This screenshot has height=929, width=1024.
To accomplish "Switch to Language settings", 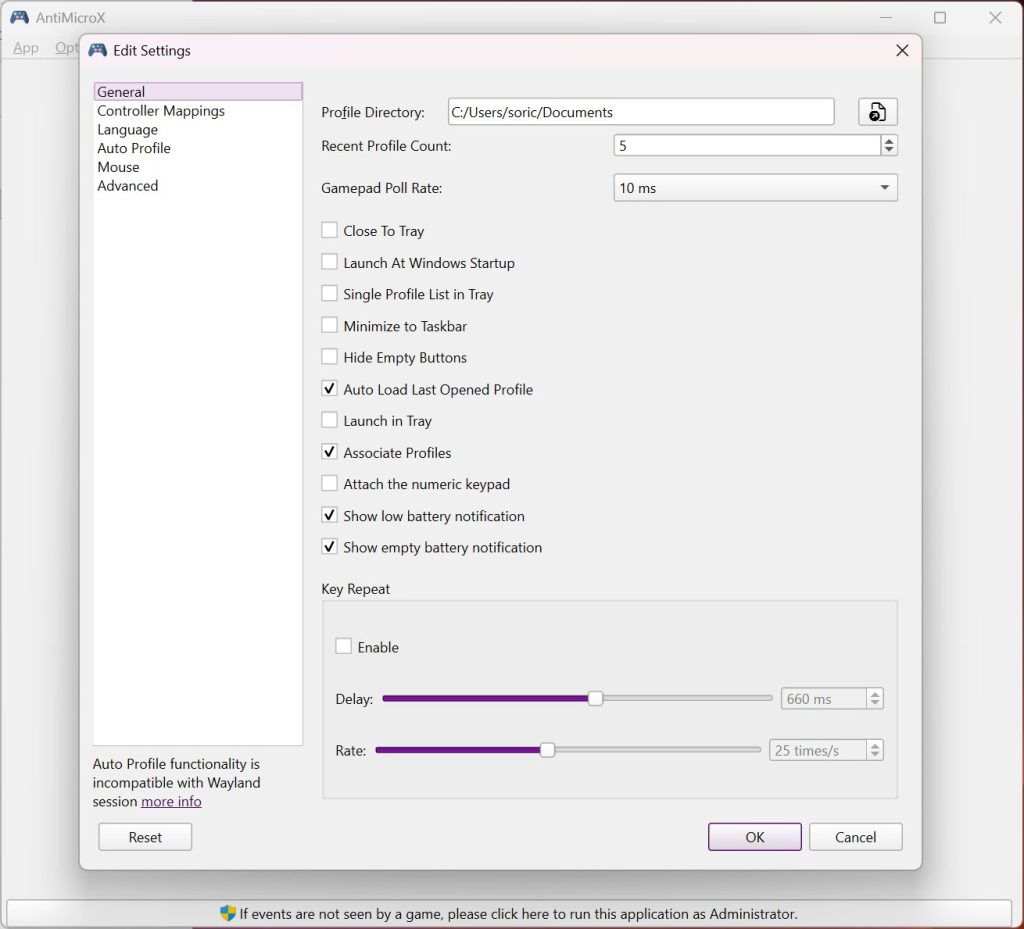I will click(x=198, y=129).
